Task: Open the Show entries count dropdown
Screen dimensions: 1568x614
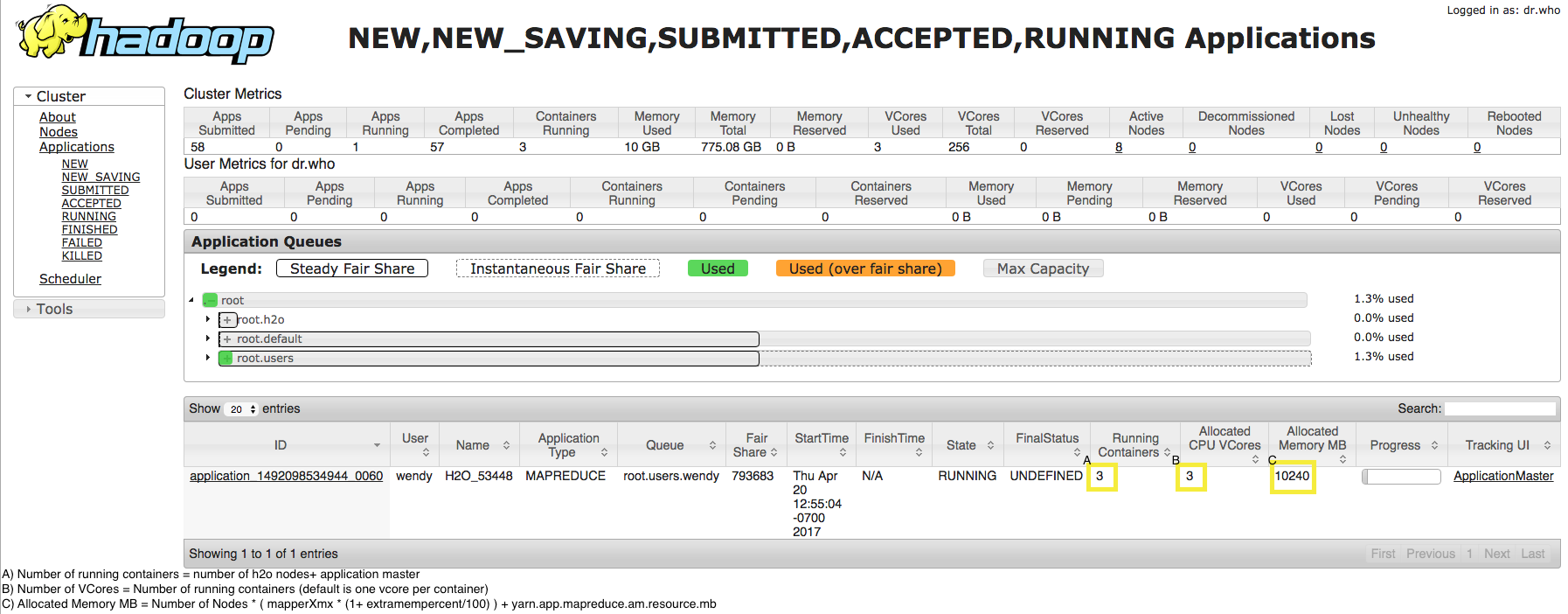Action: tap(242, 409)
